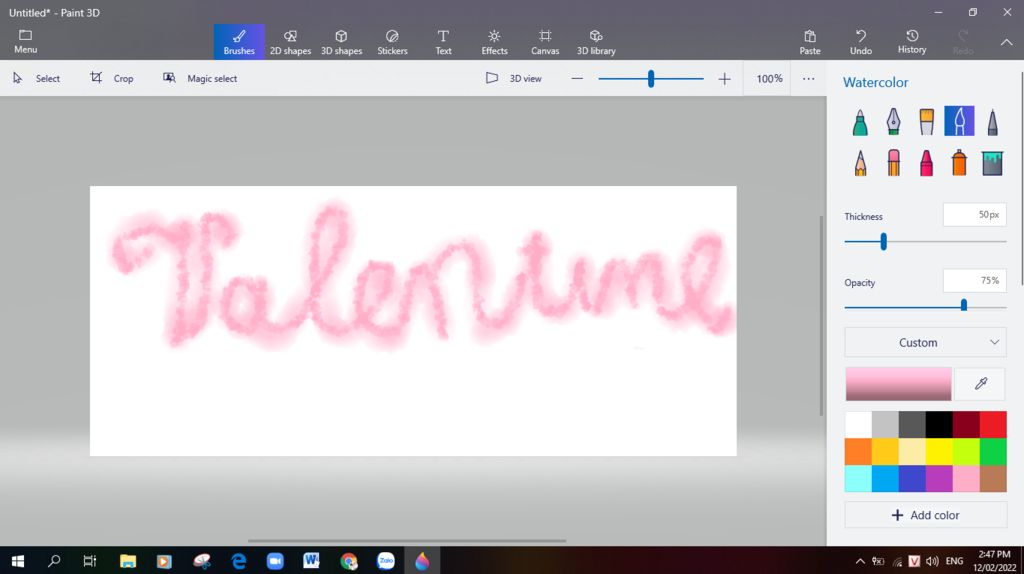Zoom in with the plus button
The width and height of the screenshot is (1024, 574).
click(724, 79)
